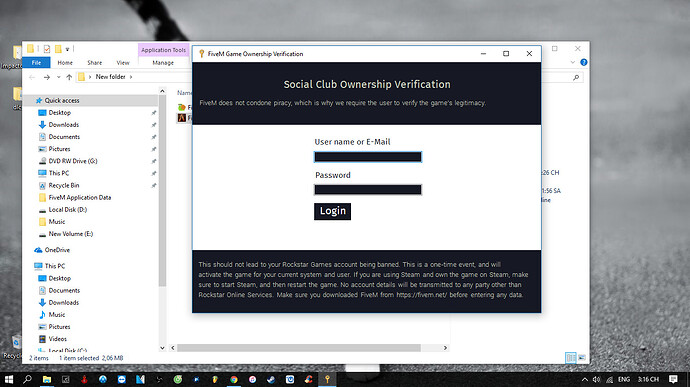The image size is (690, 387).
Task: Select FiveM Application Data in the sidebar
Action: 80,198
